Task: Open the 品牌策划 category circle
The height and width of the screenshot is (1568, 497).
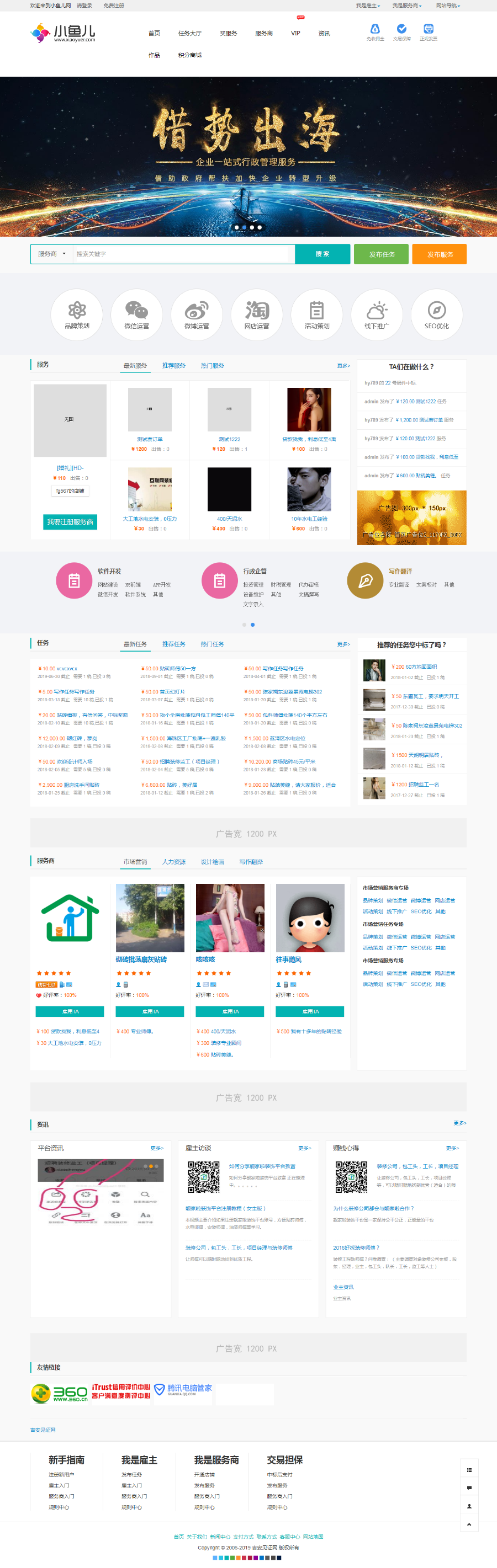Action: click(77, 314)
